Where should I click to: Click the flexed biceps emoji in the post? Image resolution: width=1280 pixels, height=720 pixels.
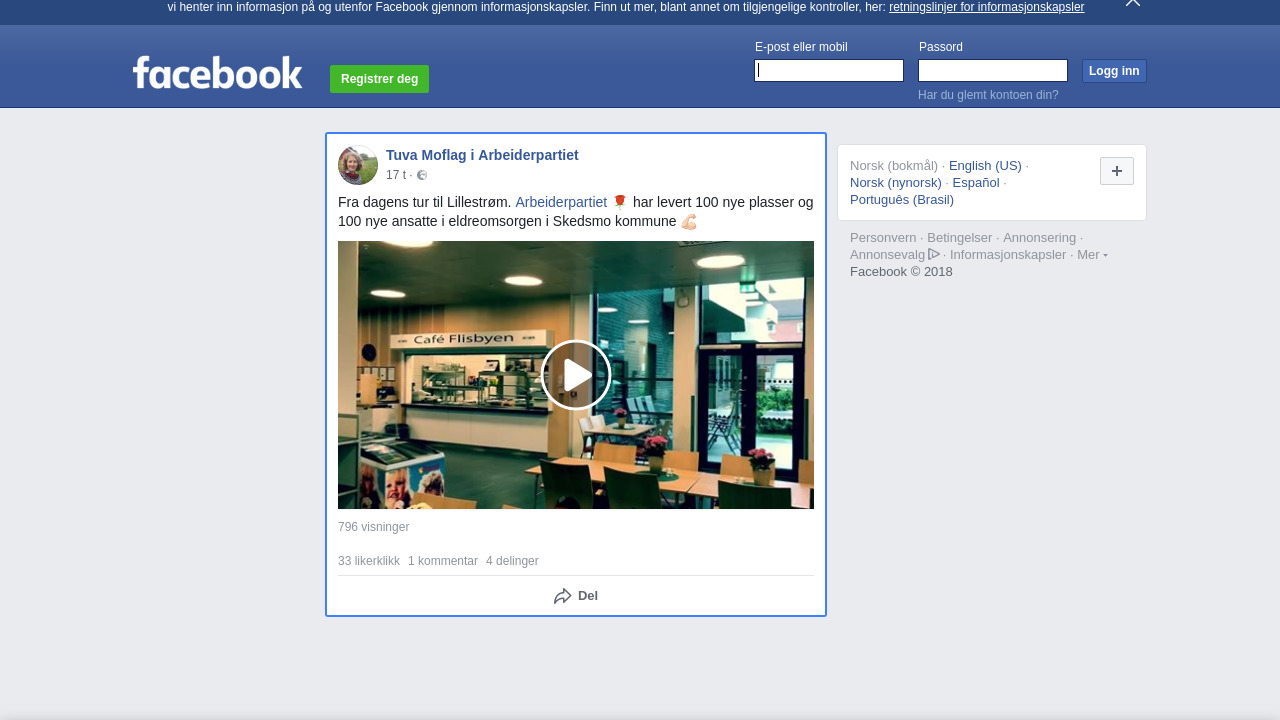click(x=689, y=221)
